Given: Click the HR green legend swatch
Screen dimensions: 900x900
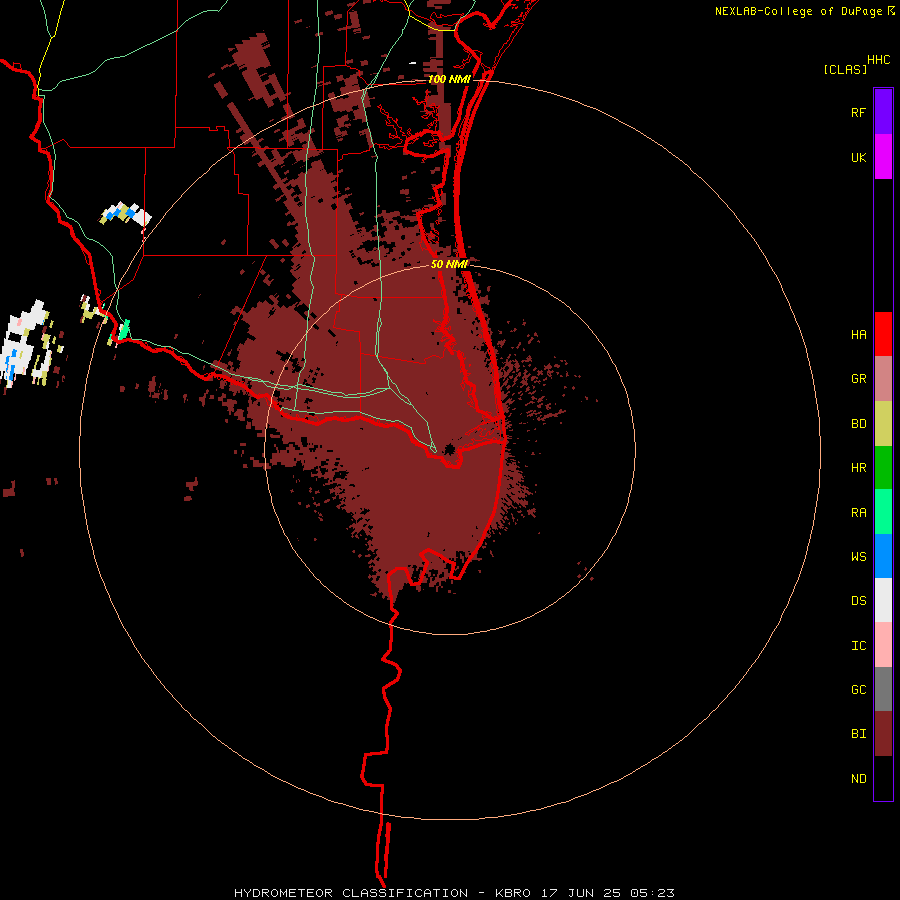Looking at the screenshot, I should (x=883, y=468).
